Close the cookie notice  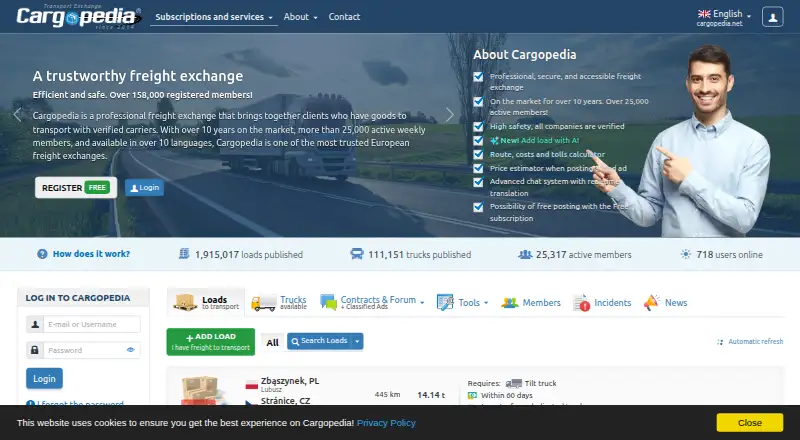(749, 423)
